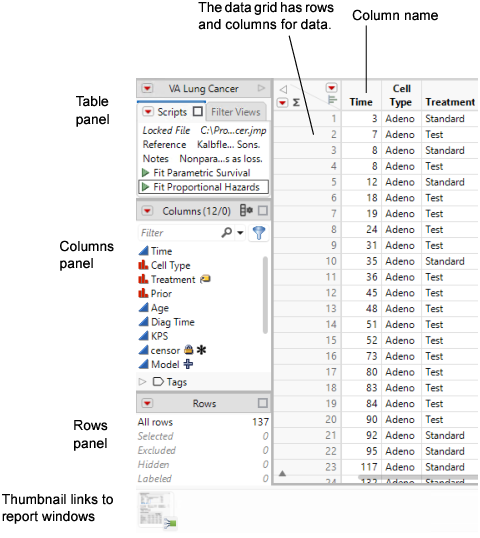Open the Scripts red triangle menu
This screenshot has width=480, height=538.
click(148, 112)
